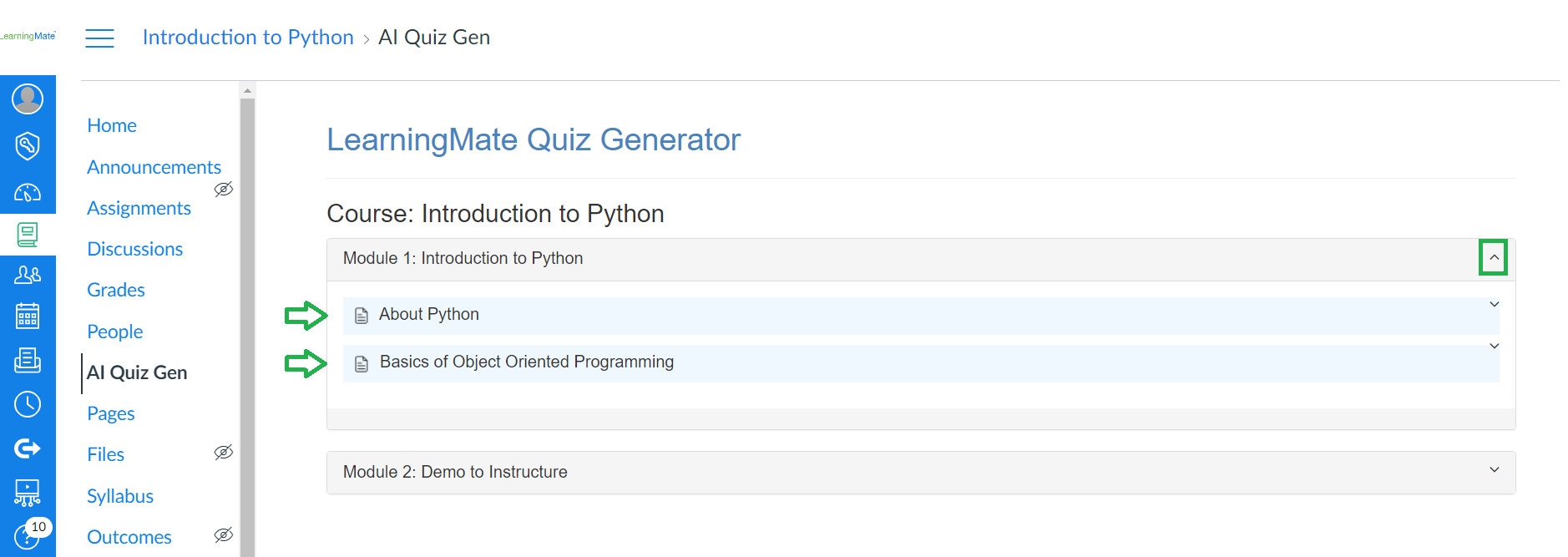Open Announcements in course navigation

tap(154, 167)
